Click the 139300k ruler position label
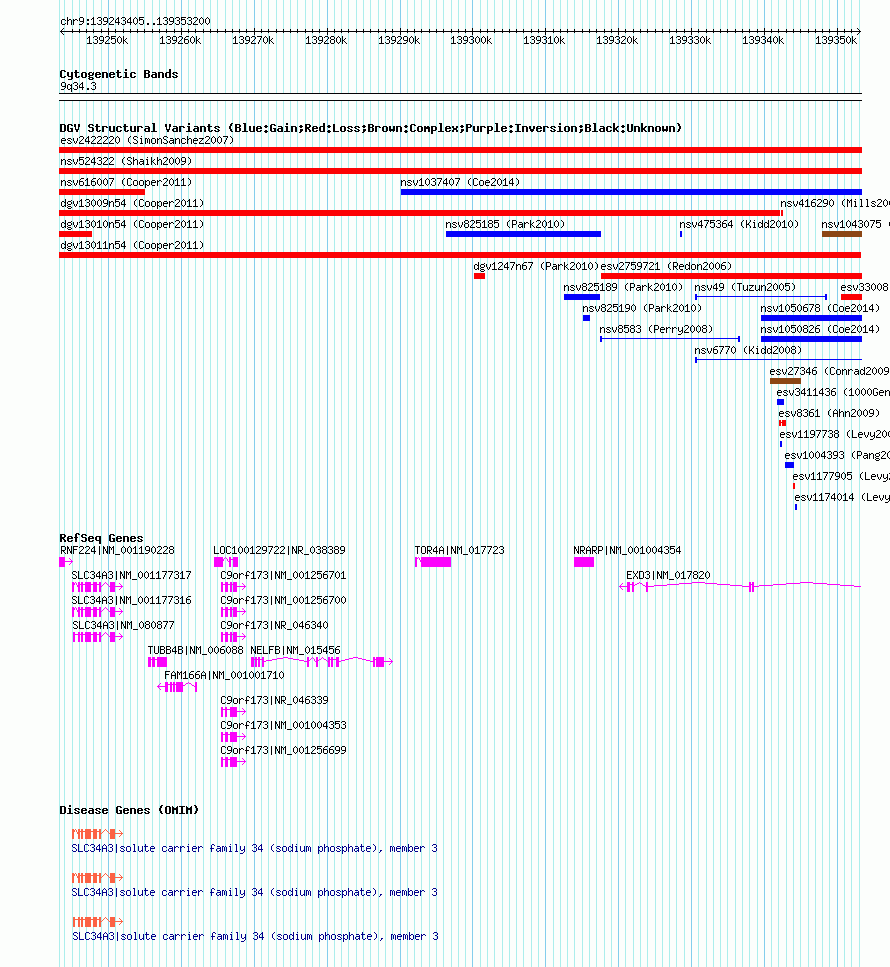Image resolution: width=890 pixels, height=967 pixels. [x=471, y=40]
